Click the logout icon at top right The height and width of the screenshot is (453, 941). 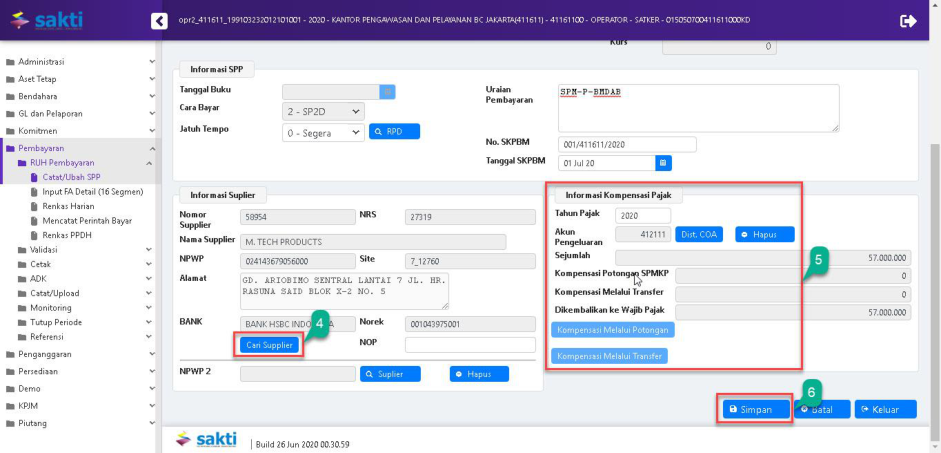[908, 21]
